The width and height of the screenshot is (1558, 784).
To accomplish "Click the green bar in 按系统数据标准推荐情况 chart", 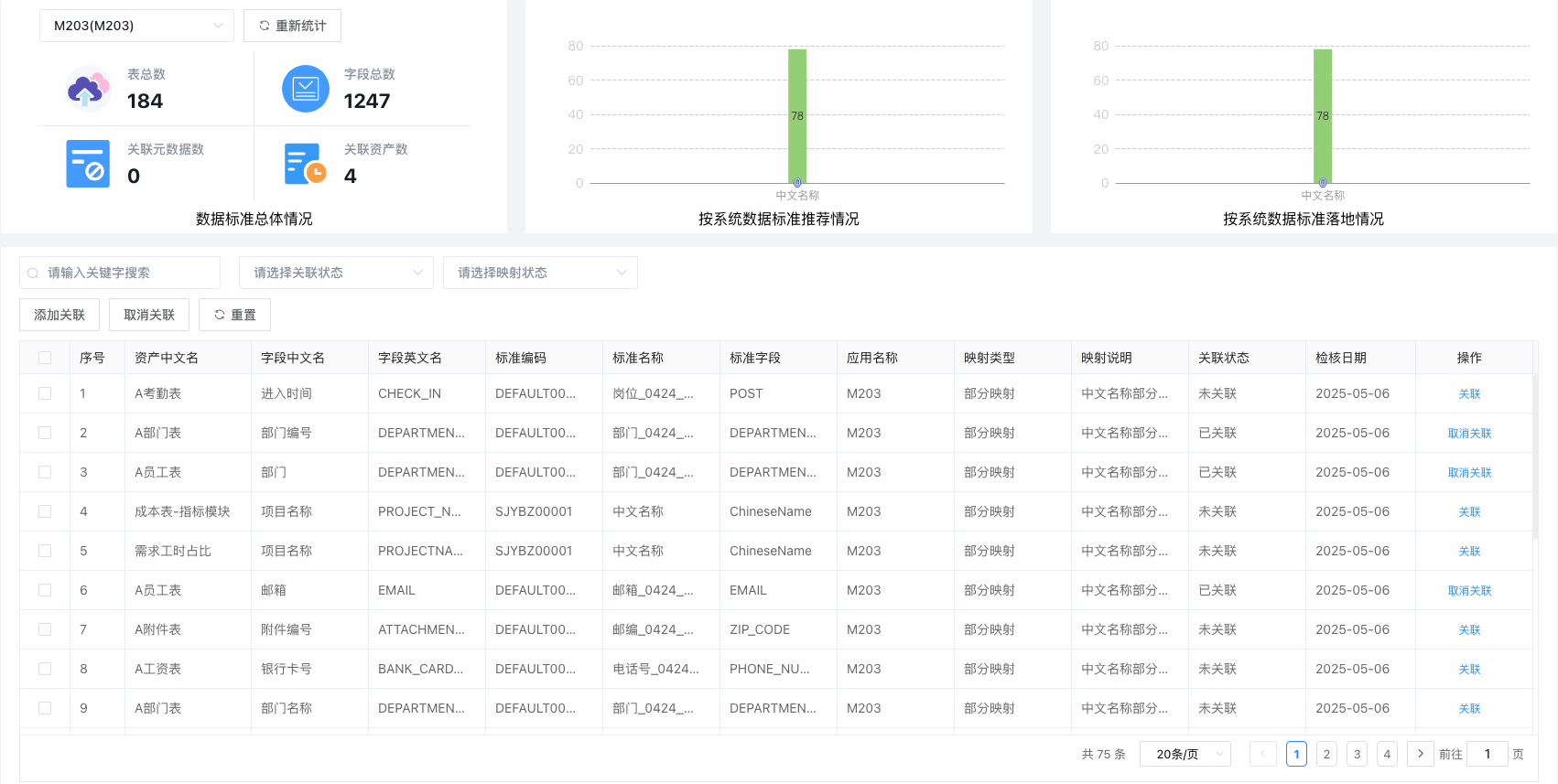I will pos(796,115).
